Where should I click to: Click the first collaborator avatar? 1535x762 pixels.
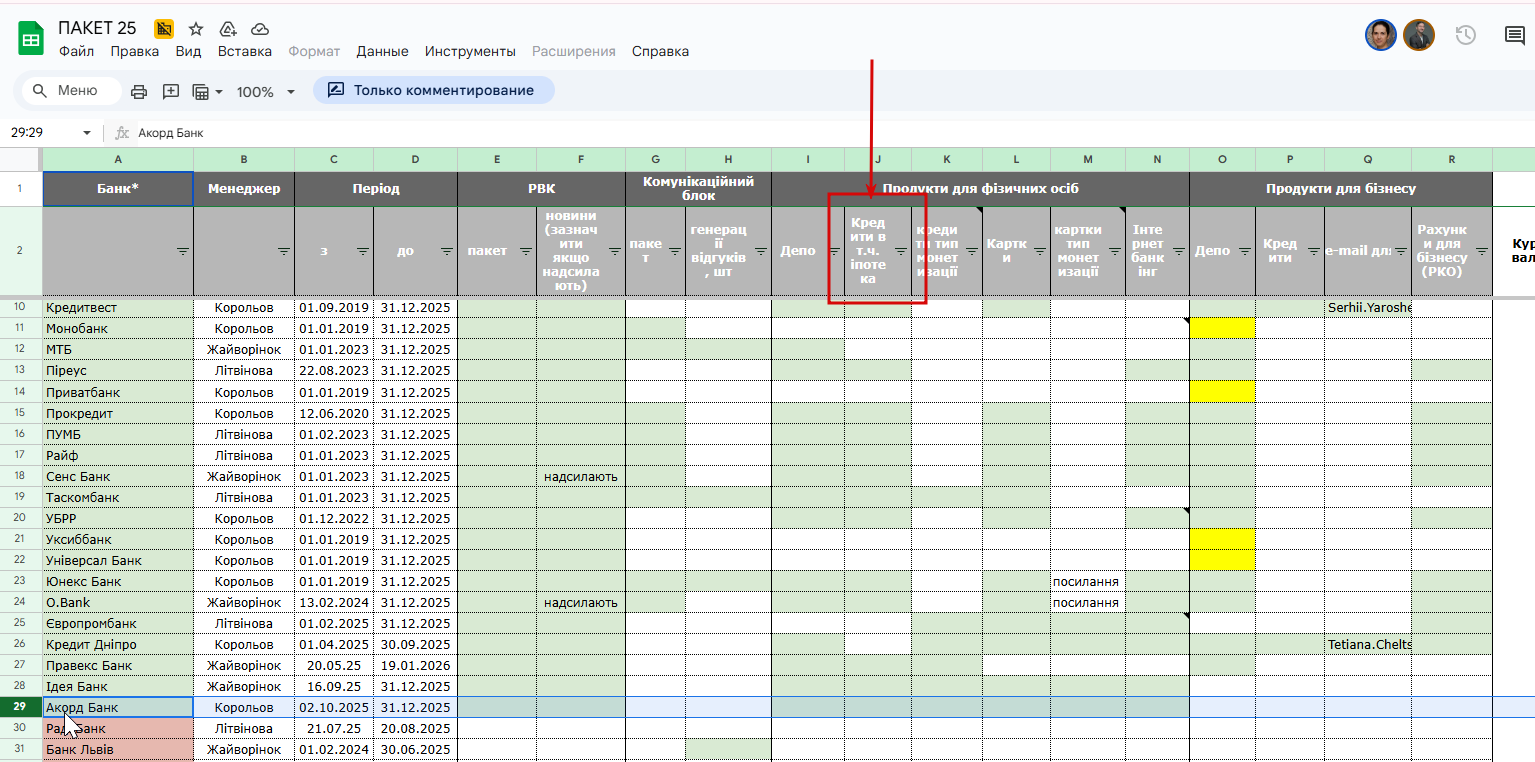pyautogui.click(x=1381, y=36)
